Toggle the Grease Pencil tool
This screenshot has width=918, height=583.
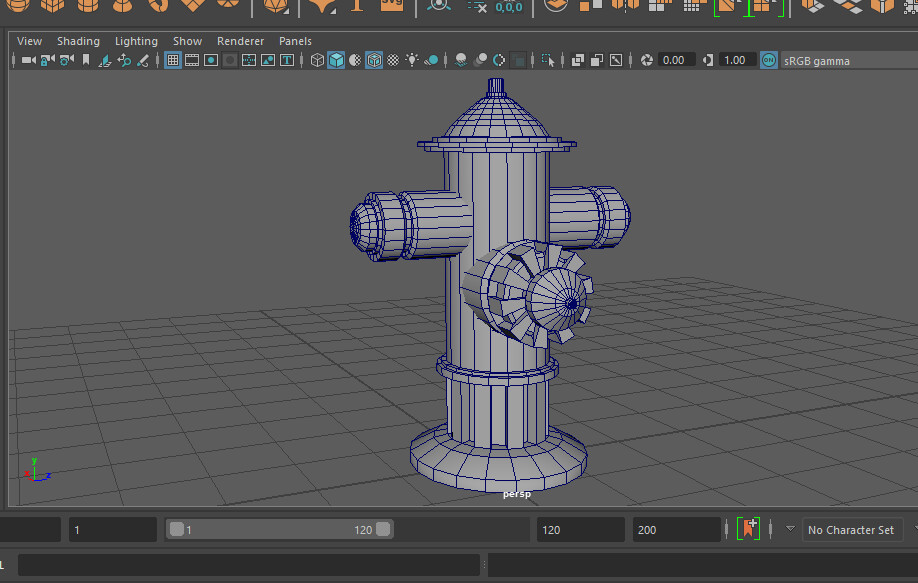(x=143, y=60)
